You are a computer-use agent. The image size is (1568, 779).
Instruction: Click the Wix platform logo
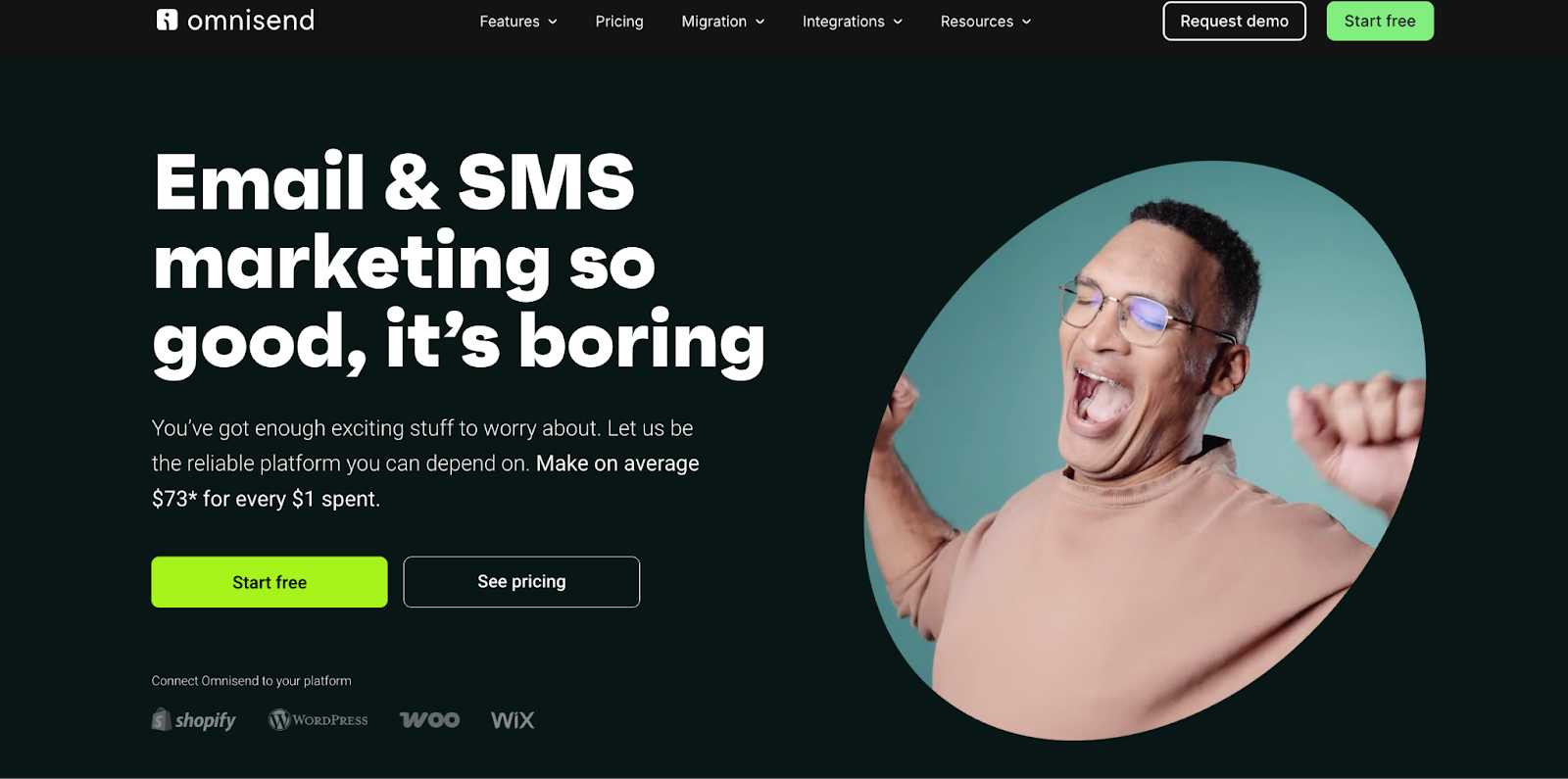513,720
